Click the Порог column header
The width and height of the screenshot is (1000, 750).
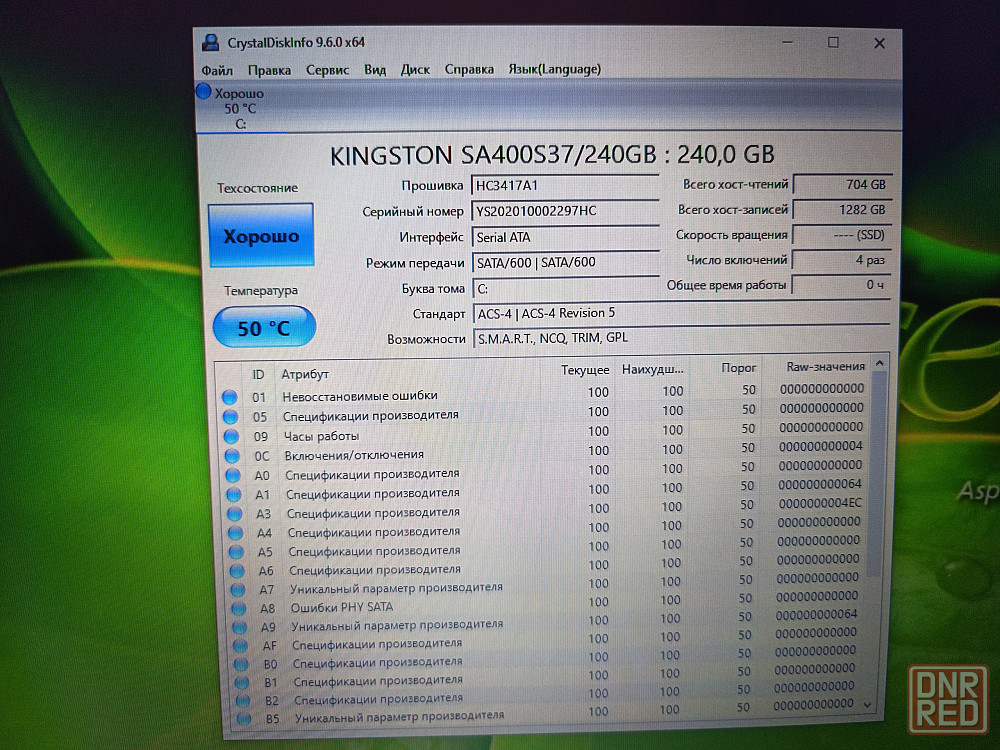[739, 368]
